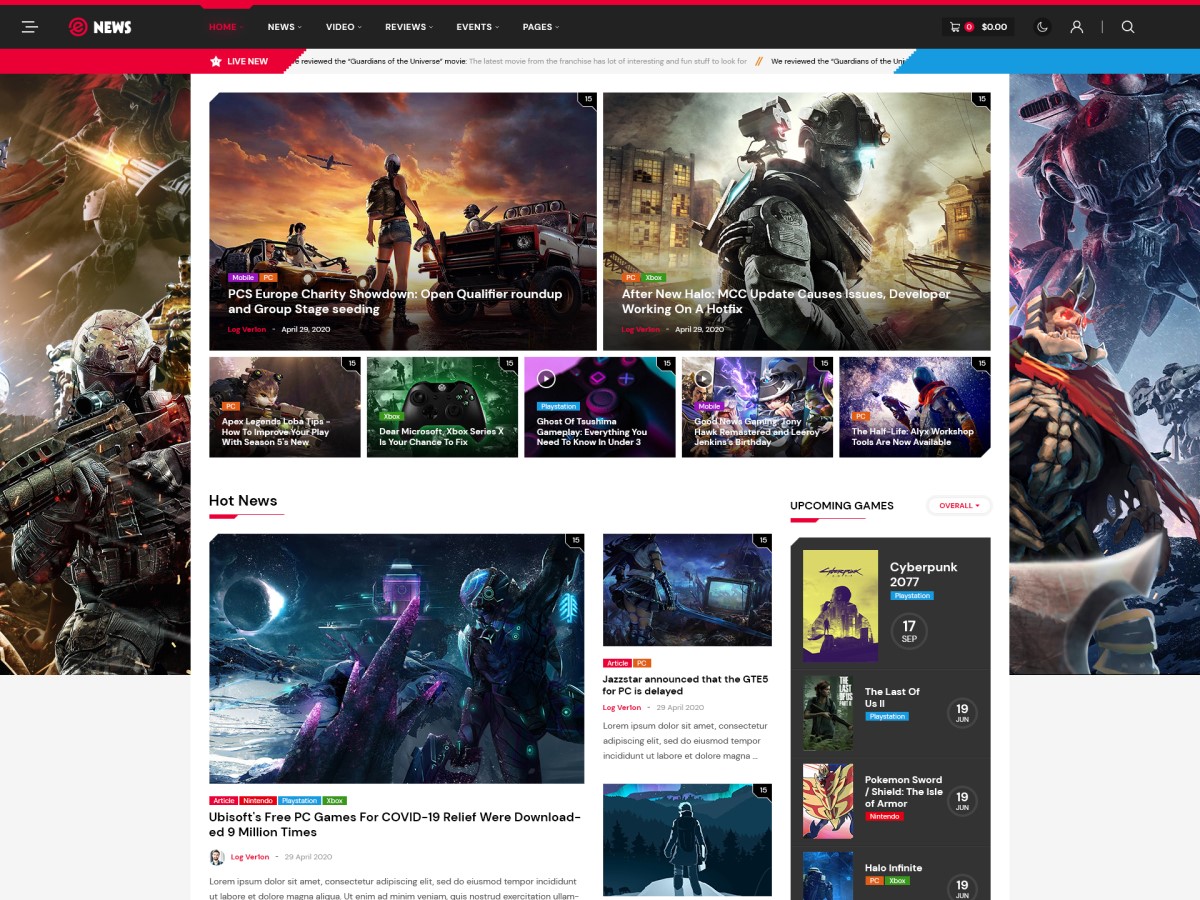This screenshot has height=900, width=1200.
Task: Click play icon on Good News Gaming thumbnail
Action: click(x=703, y=378)
